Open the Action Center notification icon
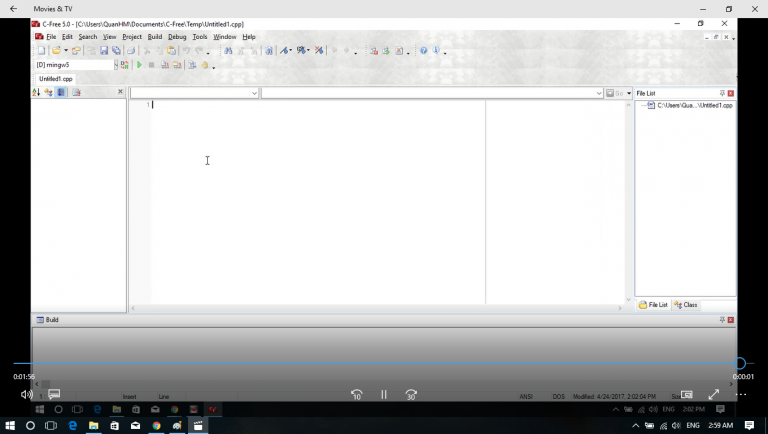Screen dimensions: 768x434 pos(749,425)
